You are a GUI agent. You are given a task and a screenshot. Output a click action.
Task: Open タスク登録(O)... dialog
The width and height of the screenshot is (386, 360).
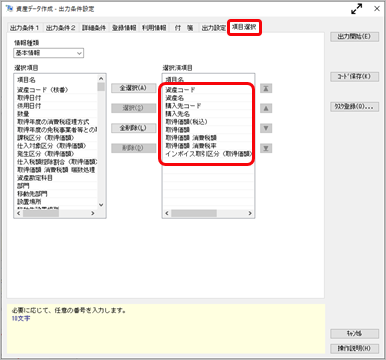pos(354,107)
